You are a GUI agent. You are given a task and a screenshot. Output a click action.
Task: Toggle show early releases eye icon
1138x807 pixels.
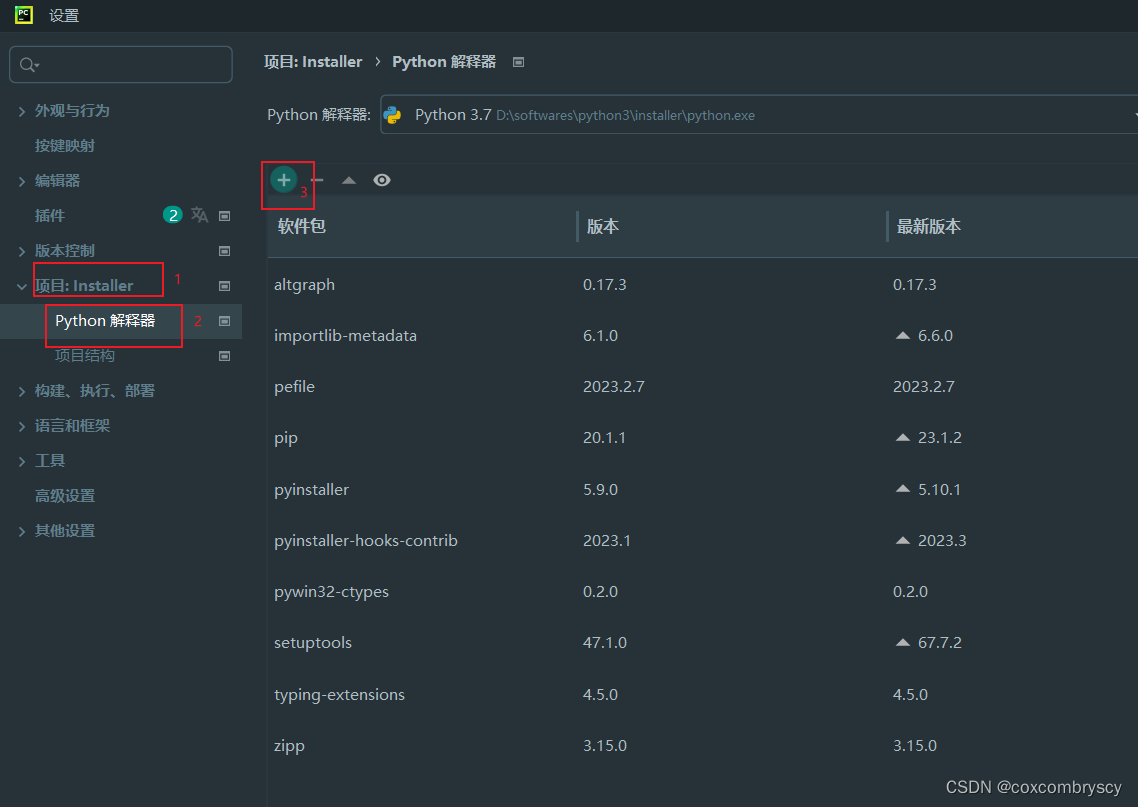coord(382,180)
